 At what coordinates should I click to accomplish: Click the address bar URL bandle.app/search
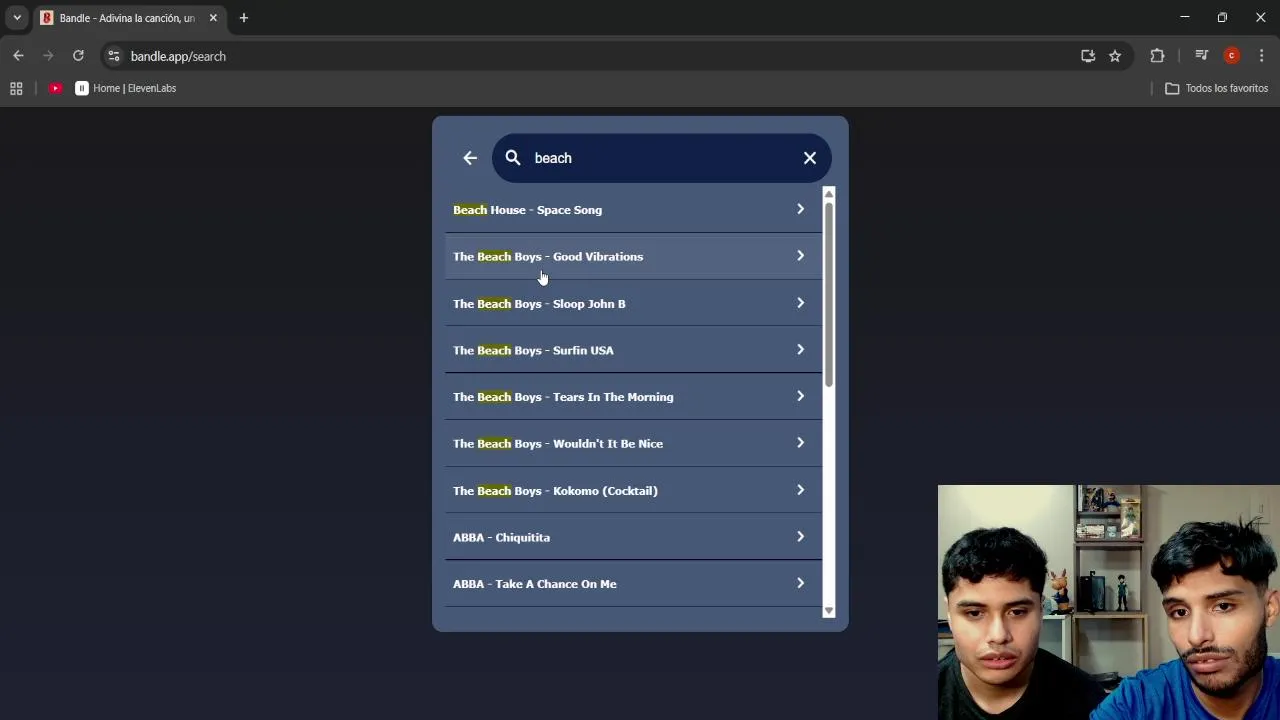[178, 57]
